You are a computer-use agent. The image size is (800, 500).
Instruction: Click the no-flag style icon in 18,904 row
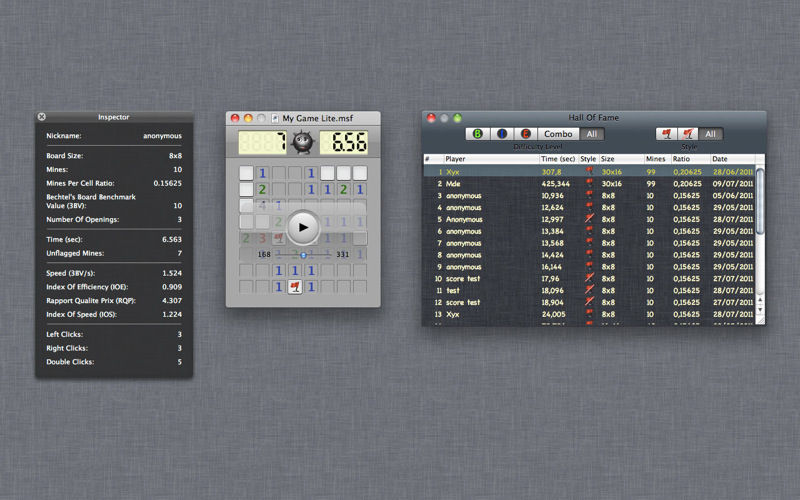tap(589, 302)
